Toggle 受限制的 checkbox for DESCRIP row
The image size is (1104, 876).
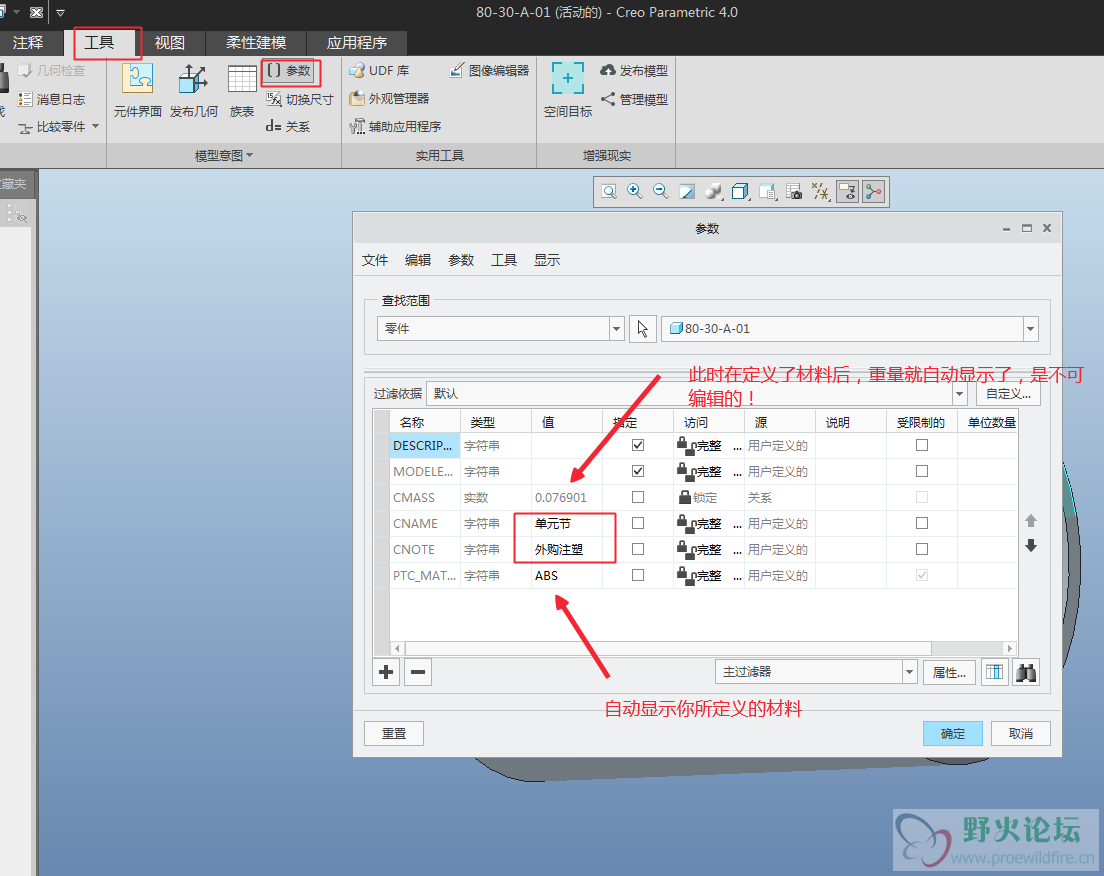coord(922,445)
